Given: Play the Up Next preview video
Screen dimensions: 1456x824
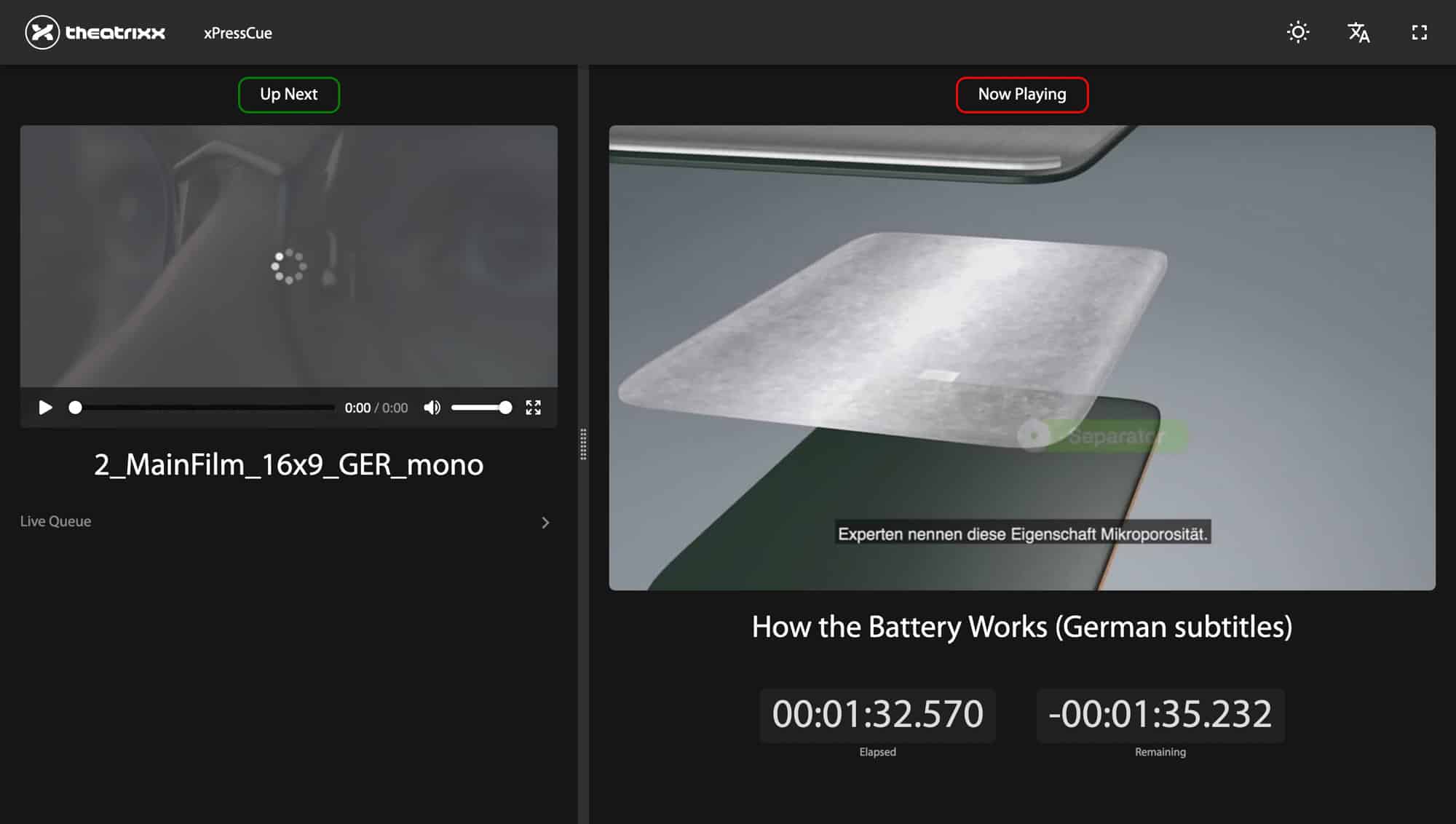Looking at the screenshot, I should (45, 408).
